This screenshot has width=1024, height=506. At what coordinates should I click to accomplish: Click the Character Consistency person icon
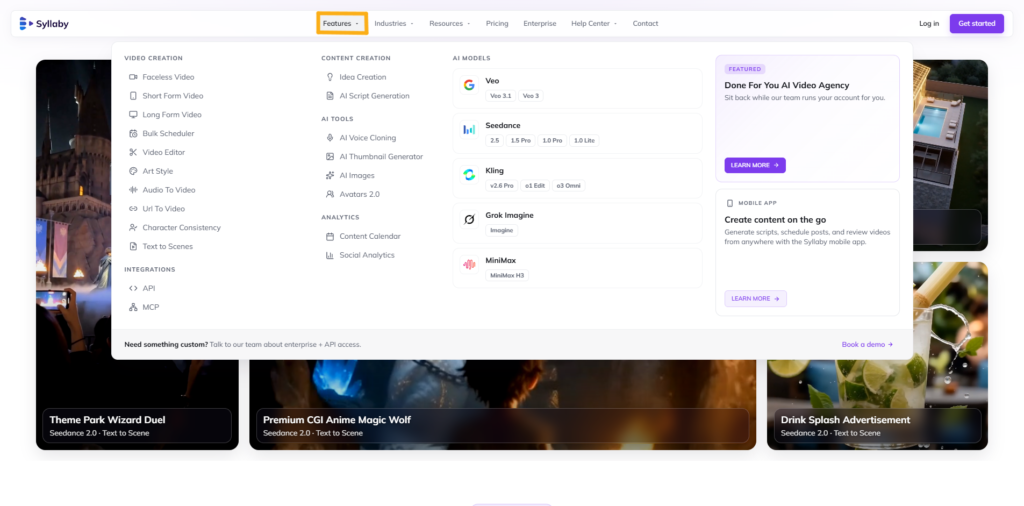(x=133, y=228)
